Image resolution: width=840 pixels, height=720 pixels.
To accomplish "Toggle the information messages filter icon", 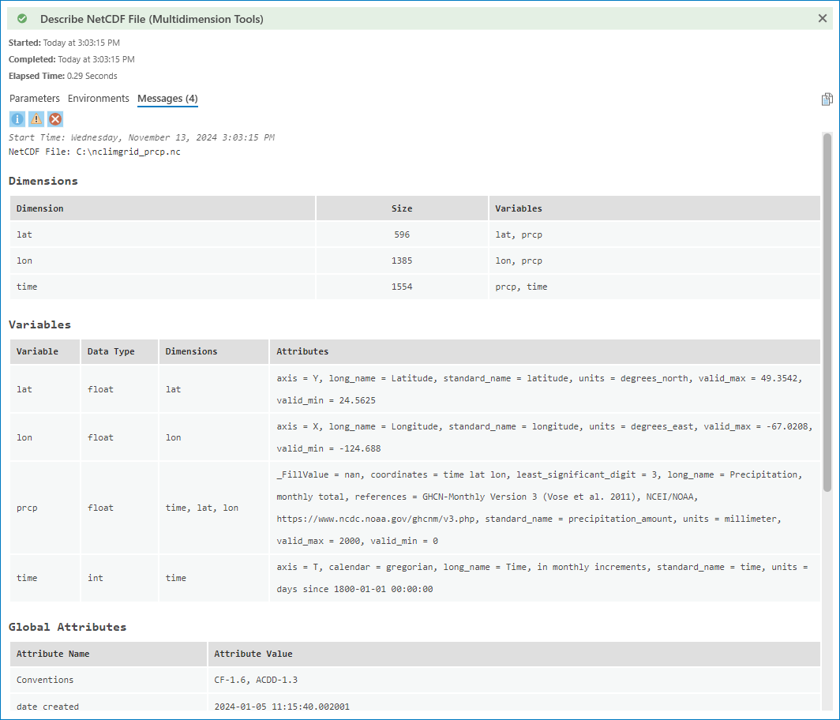I will (x=17, y=119).
